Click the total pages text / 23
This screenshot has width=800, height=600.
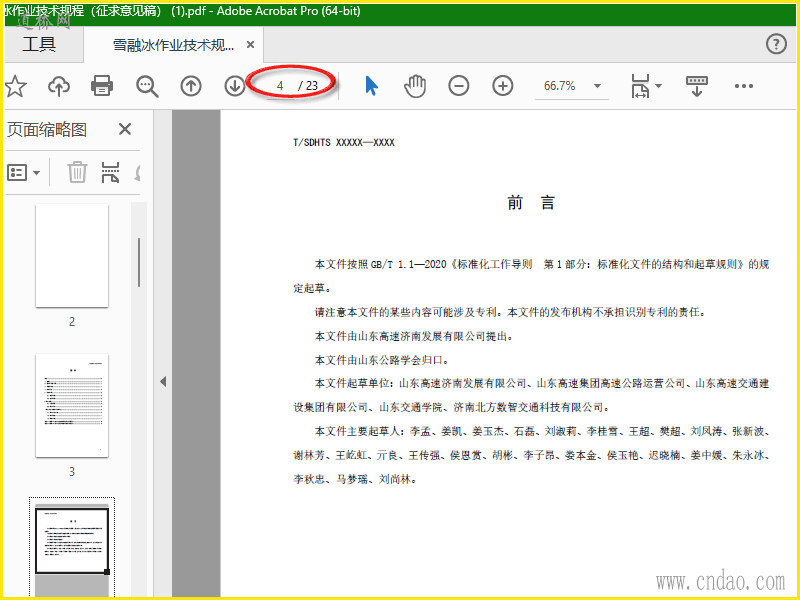[308, 86]
